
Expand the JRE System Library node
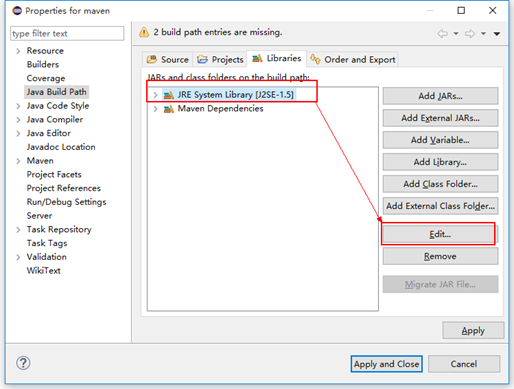pos(155,95)
